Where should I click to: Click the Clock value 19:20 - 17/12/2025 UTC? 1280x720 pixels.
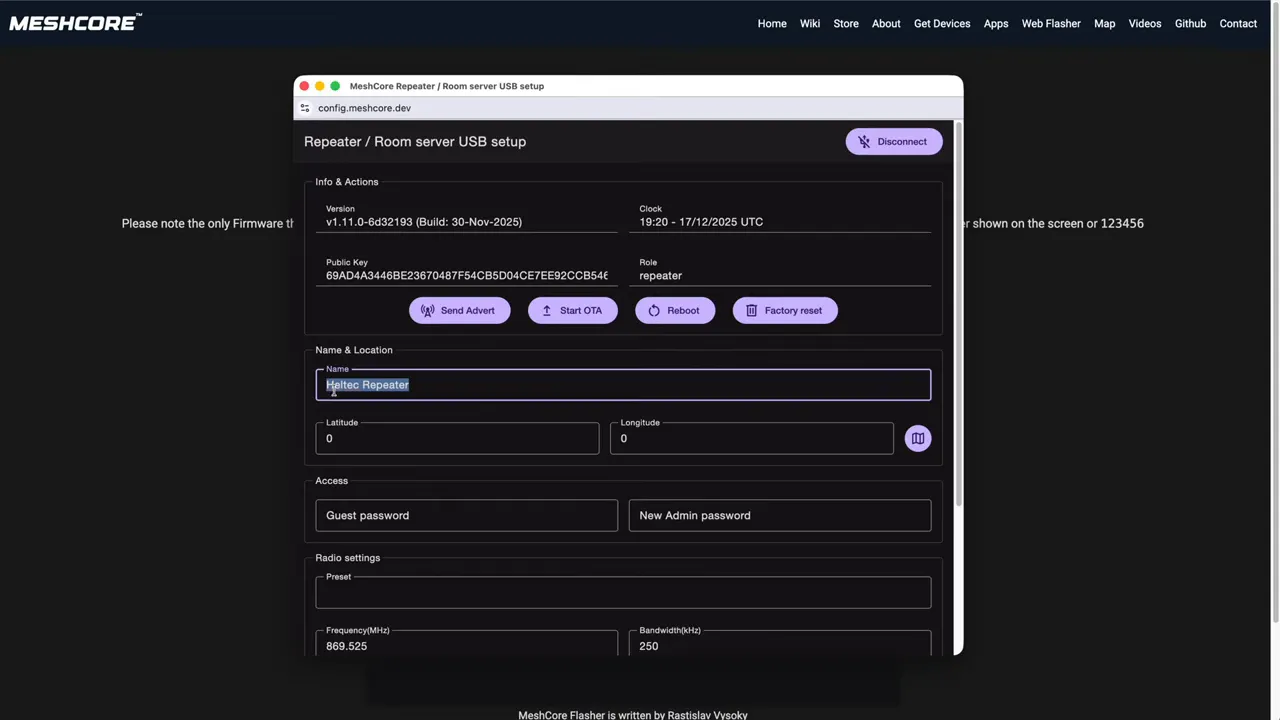pyautogui.click(x=701, y=222)
